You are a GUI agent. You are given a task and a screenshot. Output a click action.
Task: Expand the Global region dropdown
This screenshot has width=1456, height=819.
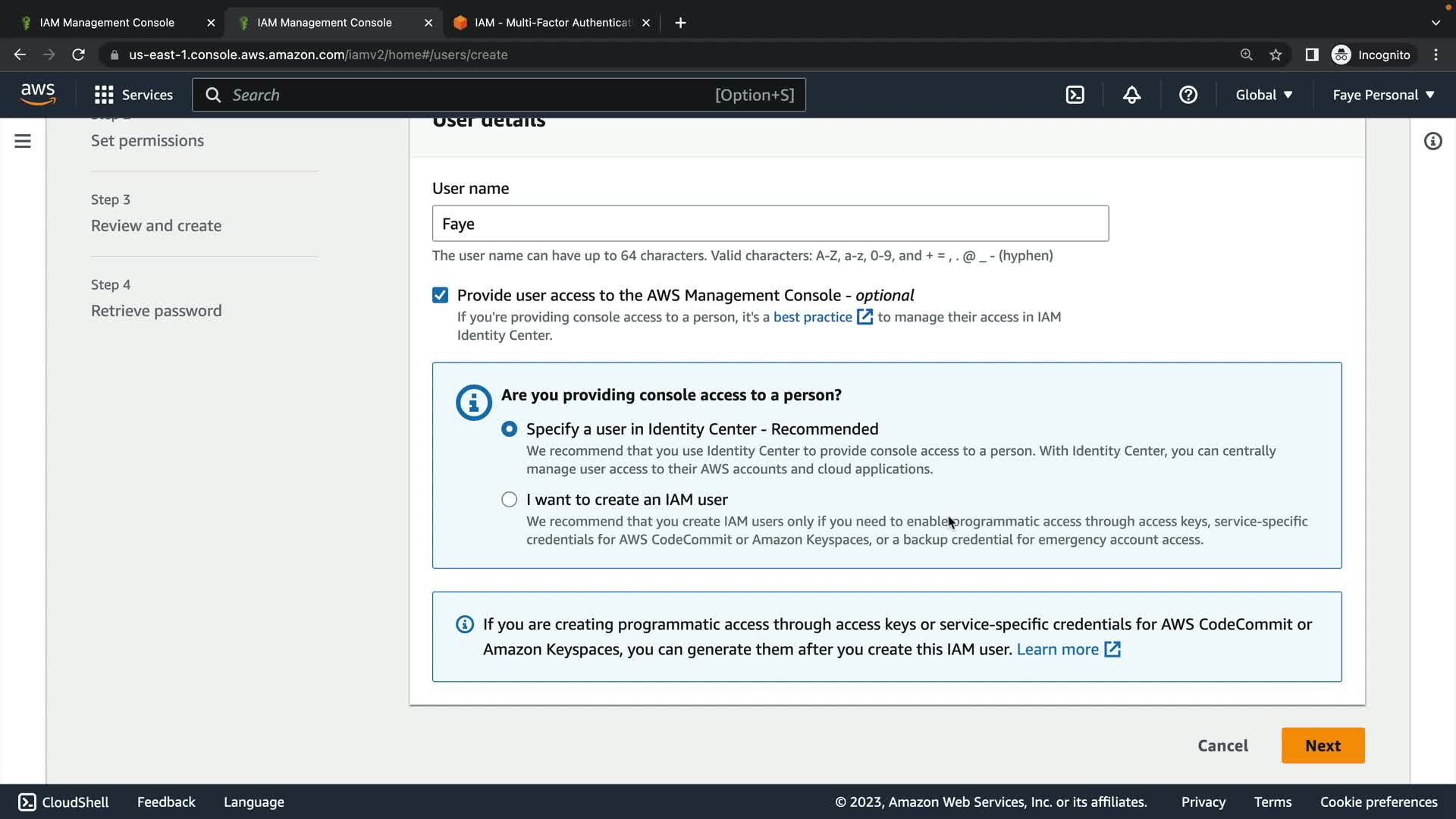click(1263, 95)
